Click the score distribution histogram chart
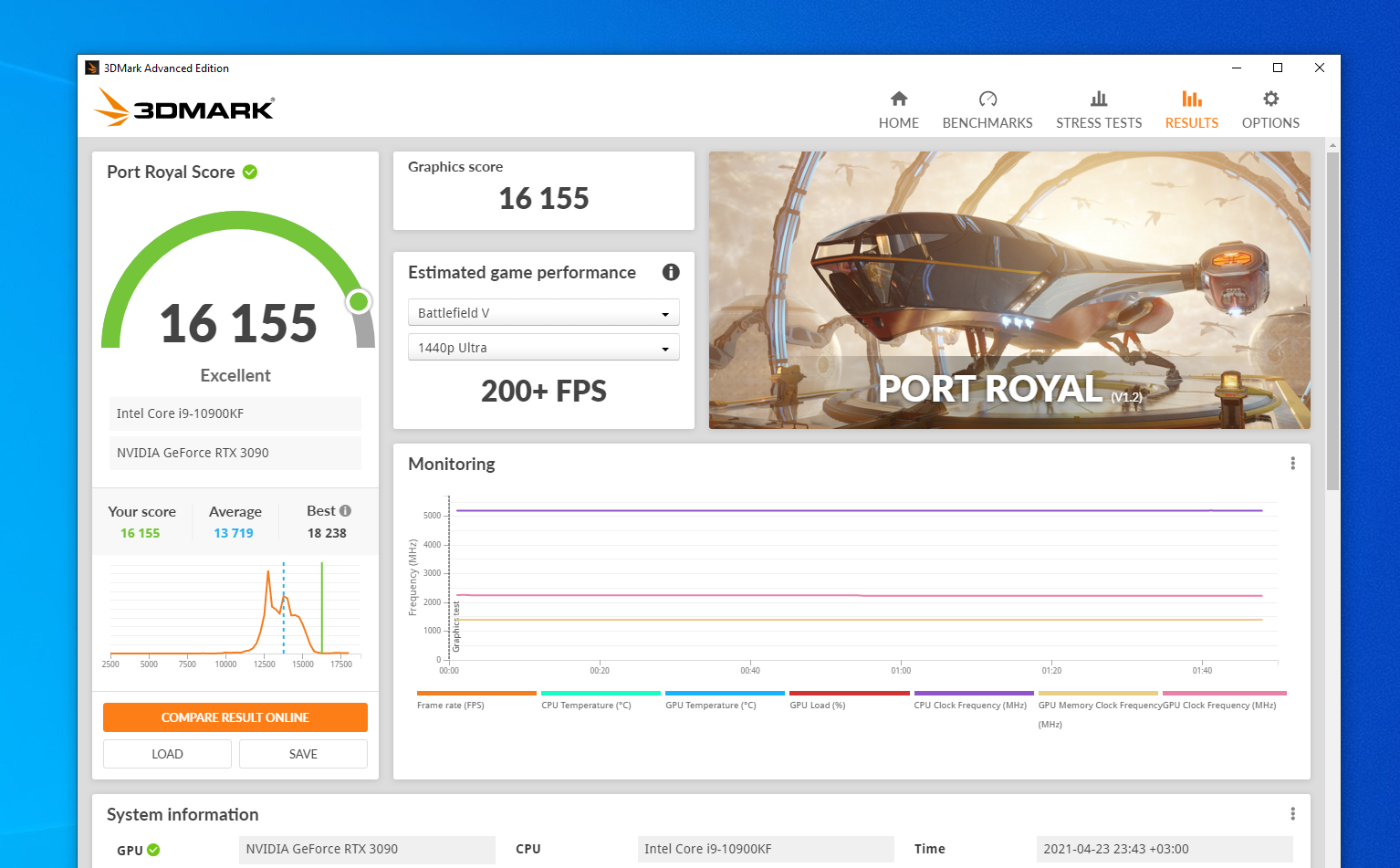Screen dimensions: 1400x868 (x=235, y=614)
